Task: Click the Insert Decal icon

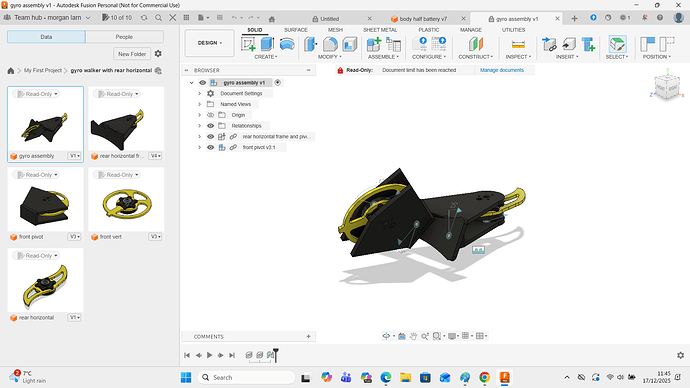Action: click(x=569, y=44)
